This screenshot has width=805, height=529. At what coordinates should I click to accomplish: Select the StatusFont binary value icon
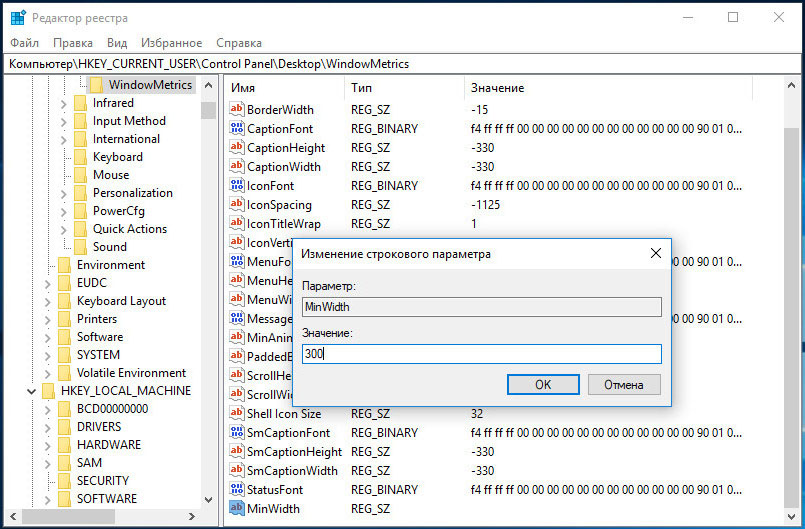click(236, 489)
